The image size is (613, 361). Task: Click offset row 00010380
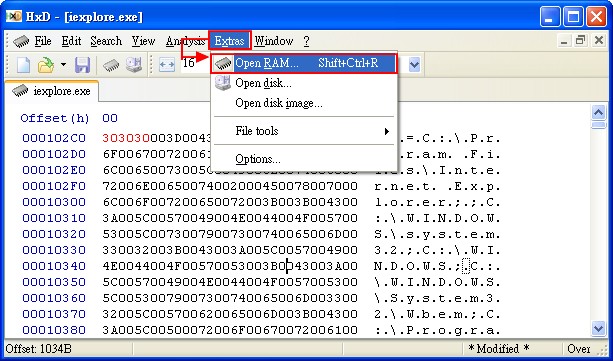(54, 330)
